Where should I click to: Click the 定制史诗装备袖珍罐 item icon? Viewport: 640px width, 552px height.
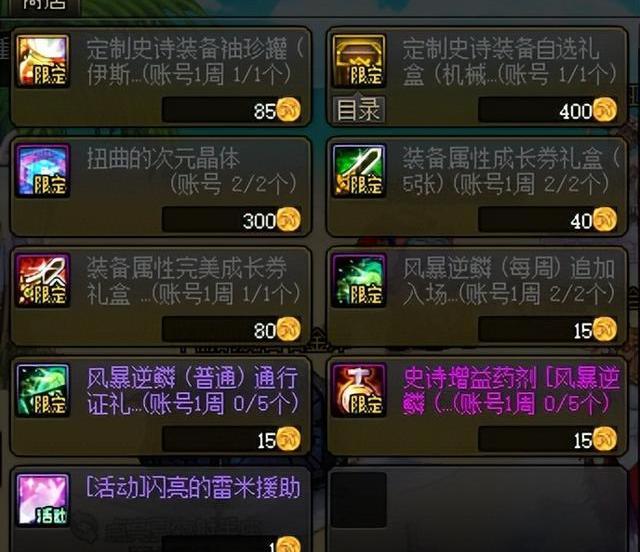point(43,61)
